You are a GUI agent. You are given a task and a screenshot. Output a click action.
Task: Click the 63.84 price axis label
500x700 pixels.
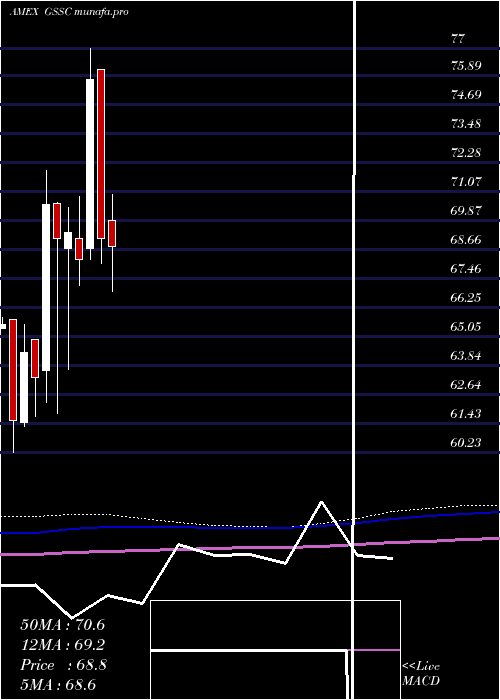tap(466, 355)
